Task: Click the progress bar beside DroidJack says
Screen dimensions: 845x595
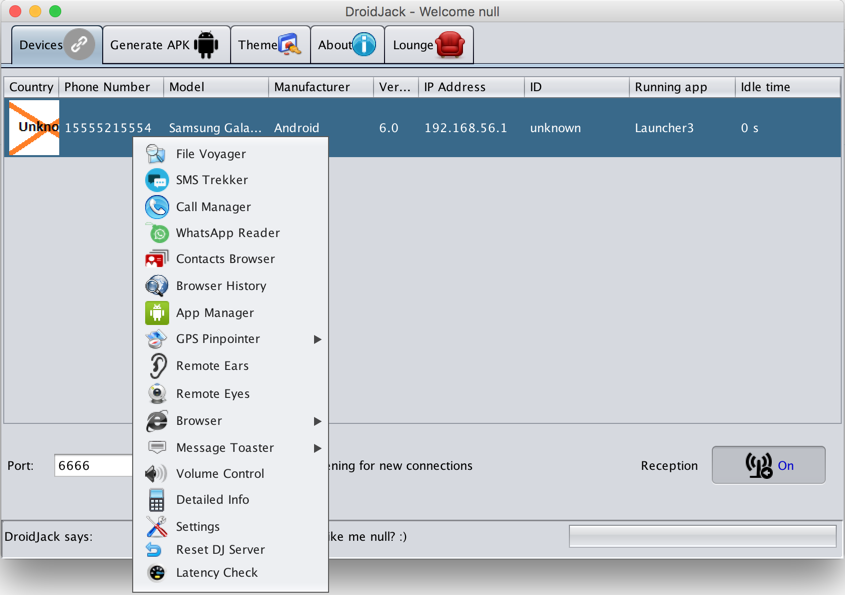Action: pos(702,536)
